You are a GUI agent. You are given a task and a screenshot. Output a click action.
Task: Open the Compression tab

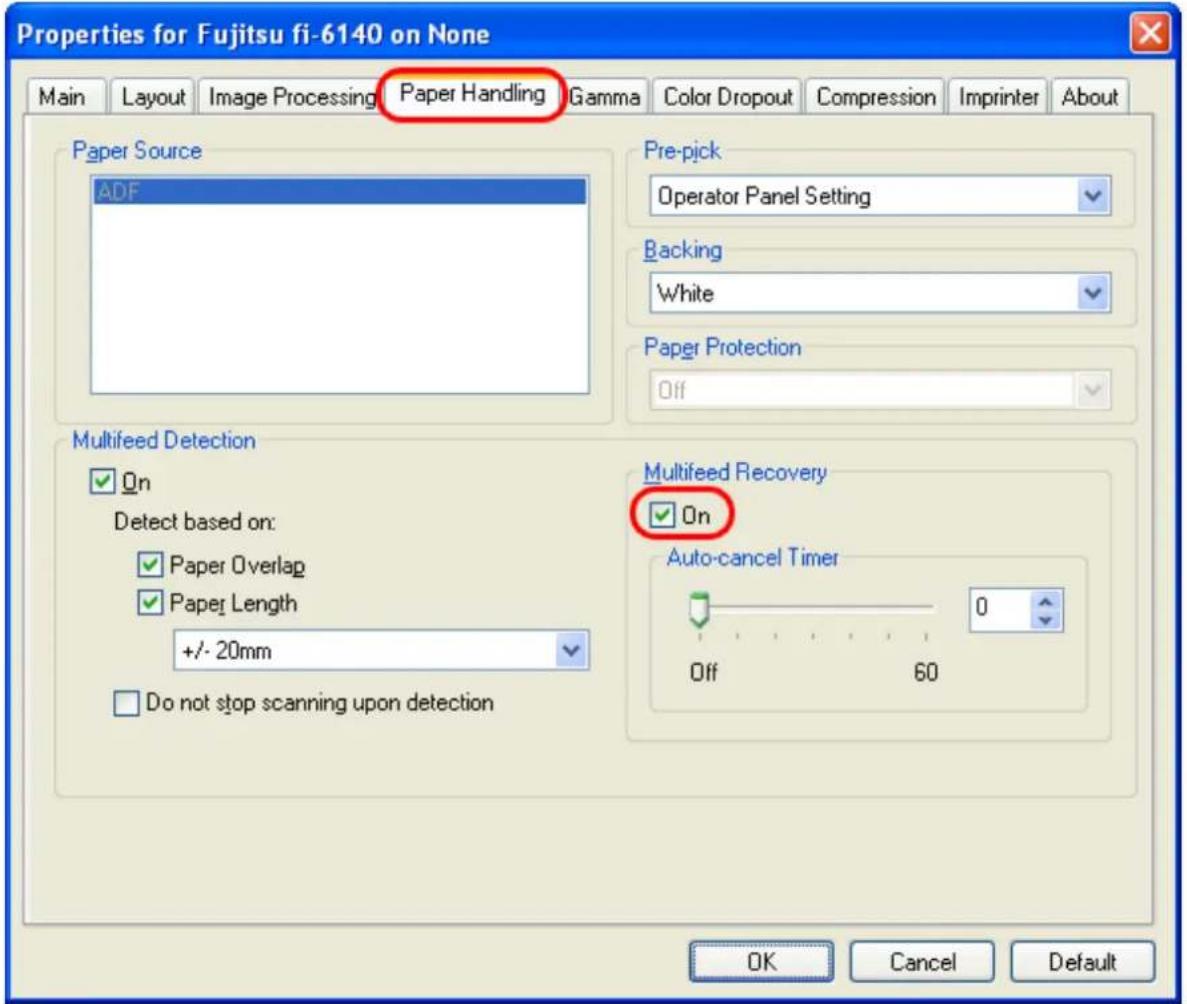coord(876,97)
